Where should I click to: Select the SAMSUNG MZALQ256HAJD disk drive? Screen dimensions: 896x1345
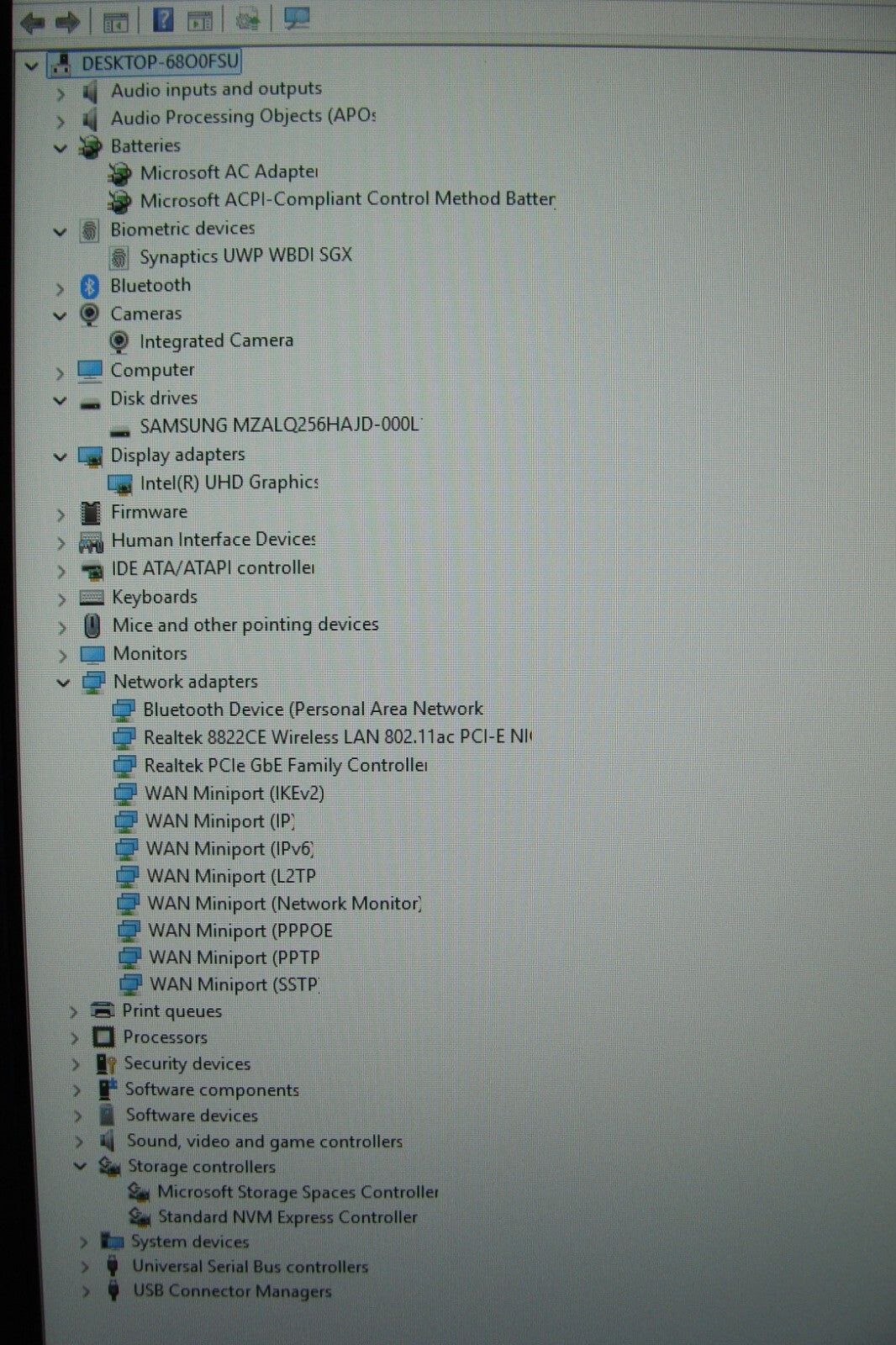pyautogui.click(x=280, y=425)
